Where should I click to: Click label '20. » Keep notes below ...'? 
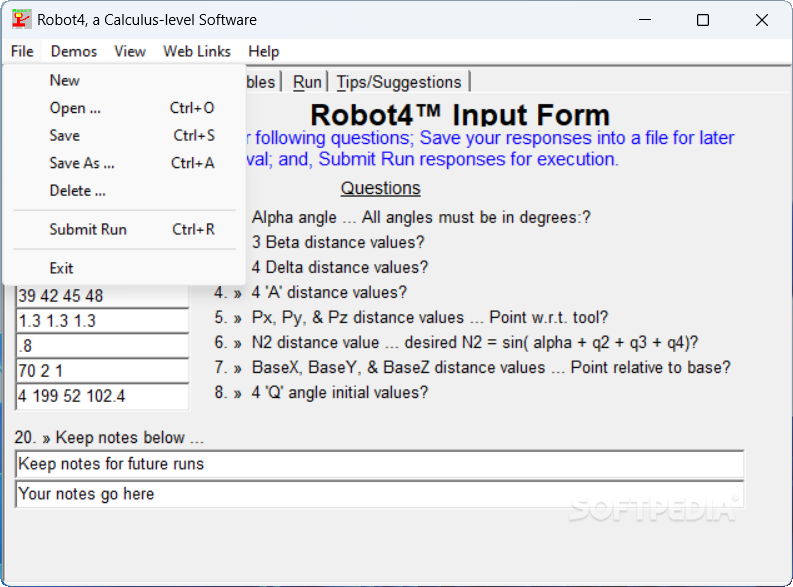[x=109, y=437]
